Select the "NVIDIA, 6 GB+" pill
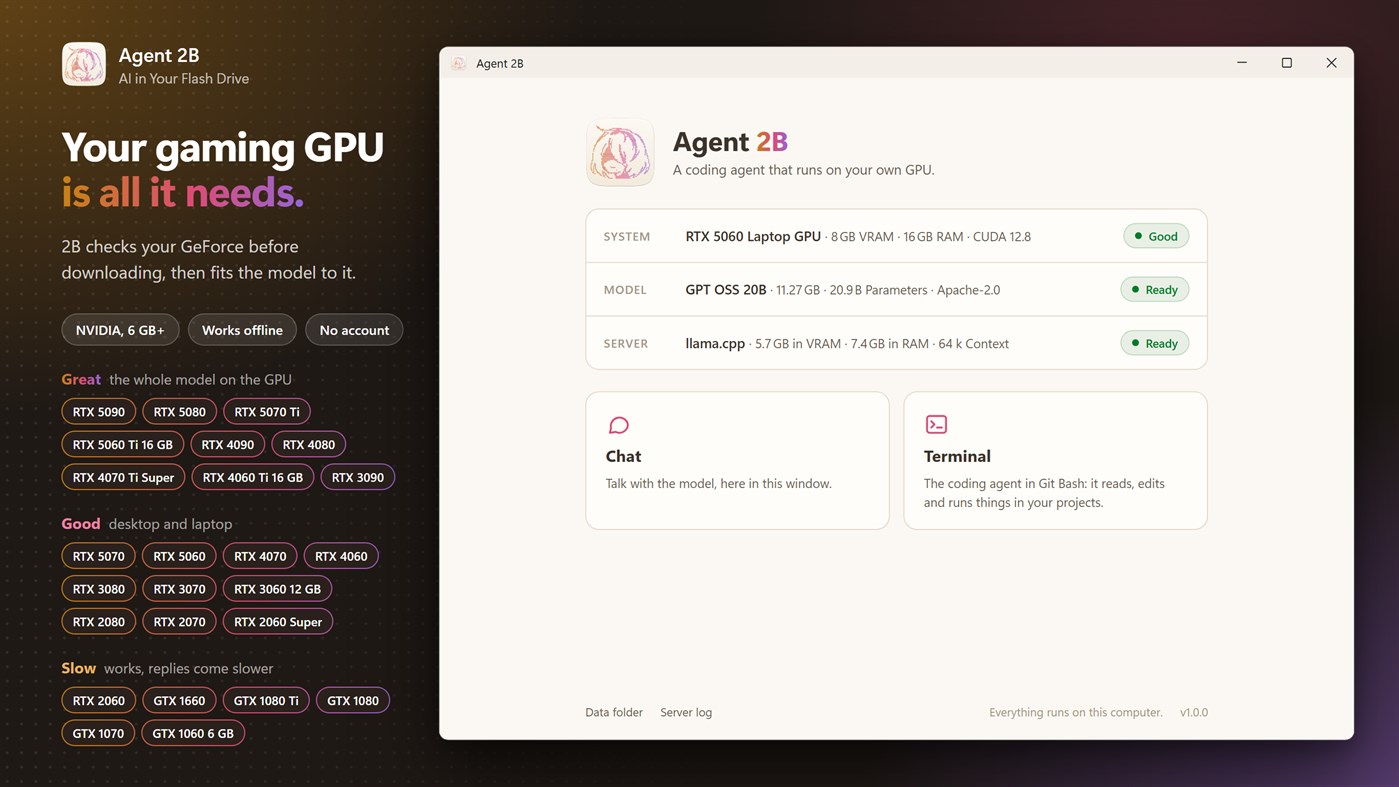The width and height of the screenshot is (1399, 787). tap(120, 330)
